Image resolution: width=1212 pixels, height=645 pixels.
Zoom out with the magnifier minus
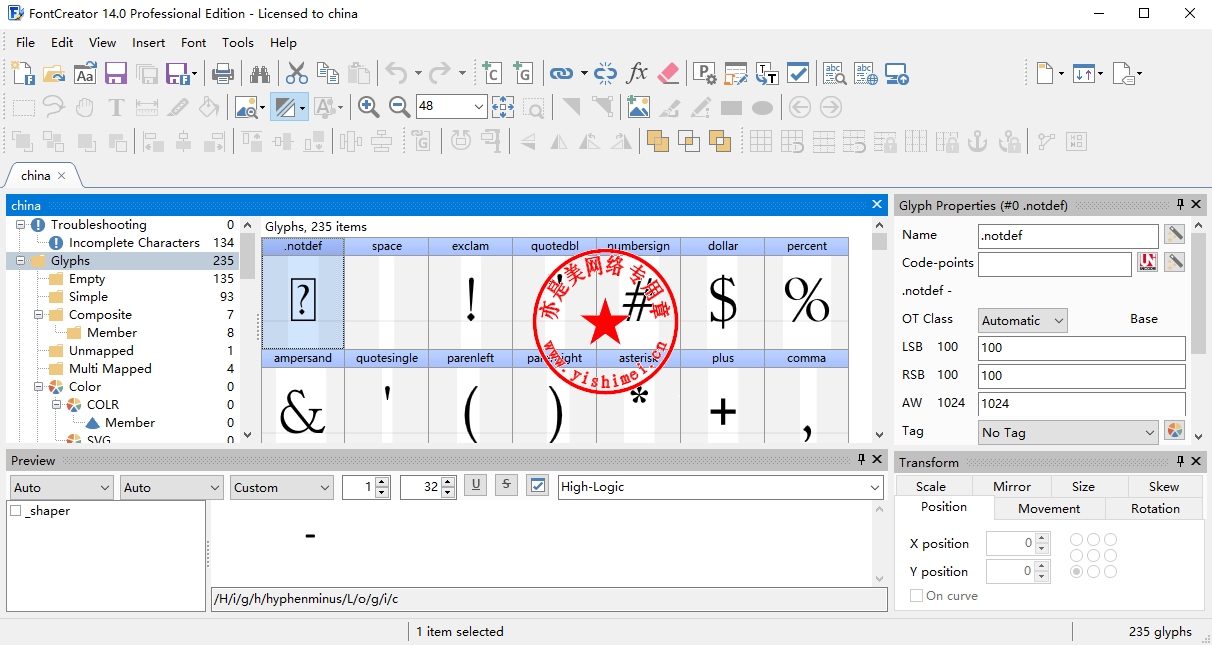click(x=400, y=107)
